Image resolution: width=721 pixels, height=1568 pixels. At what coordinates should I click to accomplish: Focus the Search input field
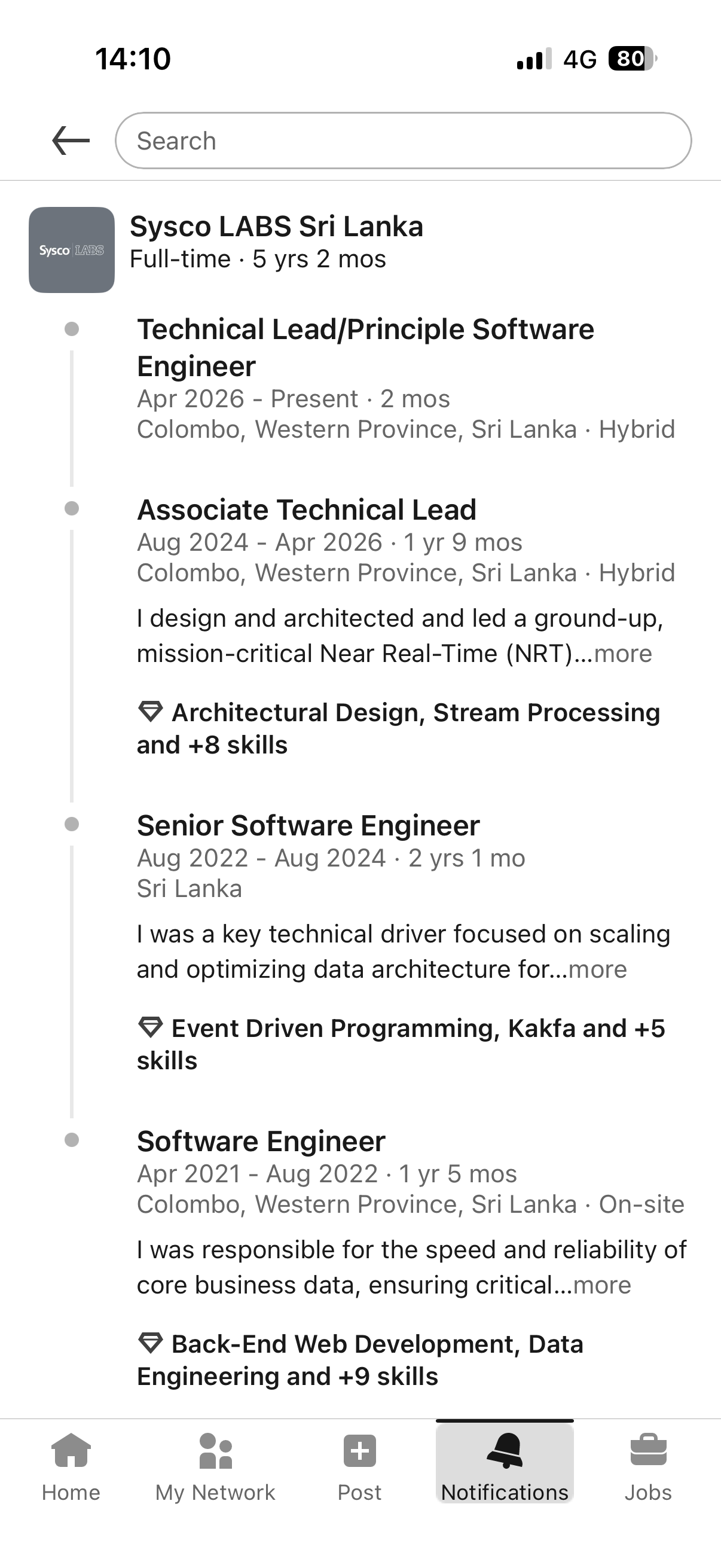[404, 141]
